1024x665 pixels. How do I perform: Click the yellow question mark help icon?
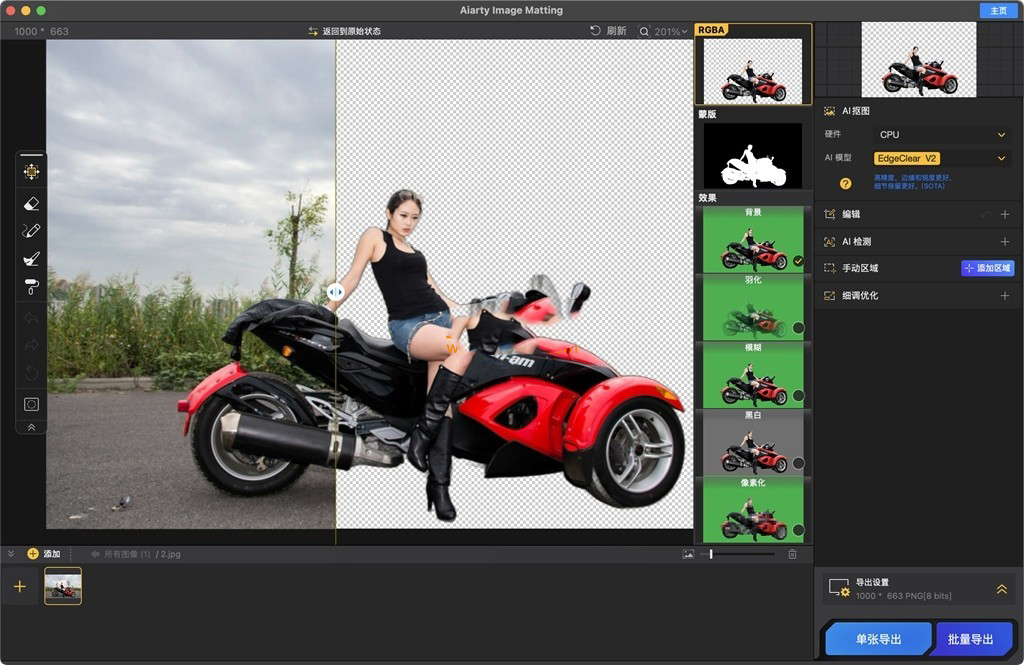point(846,184)
